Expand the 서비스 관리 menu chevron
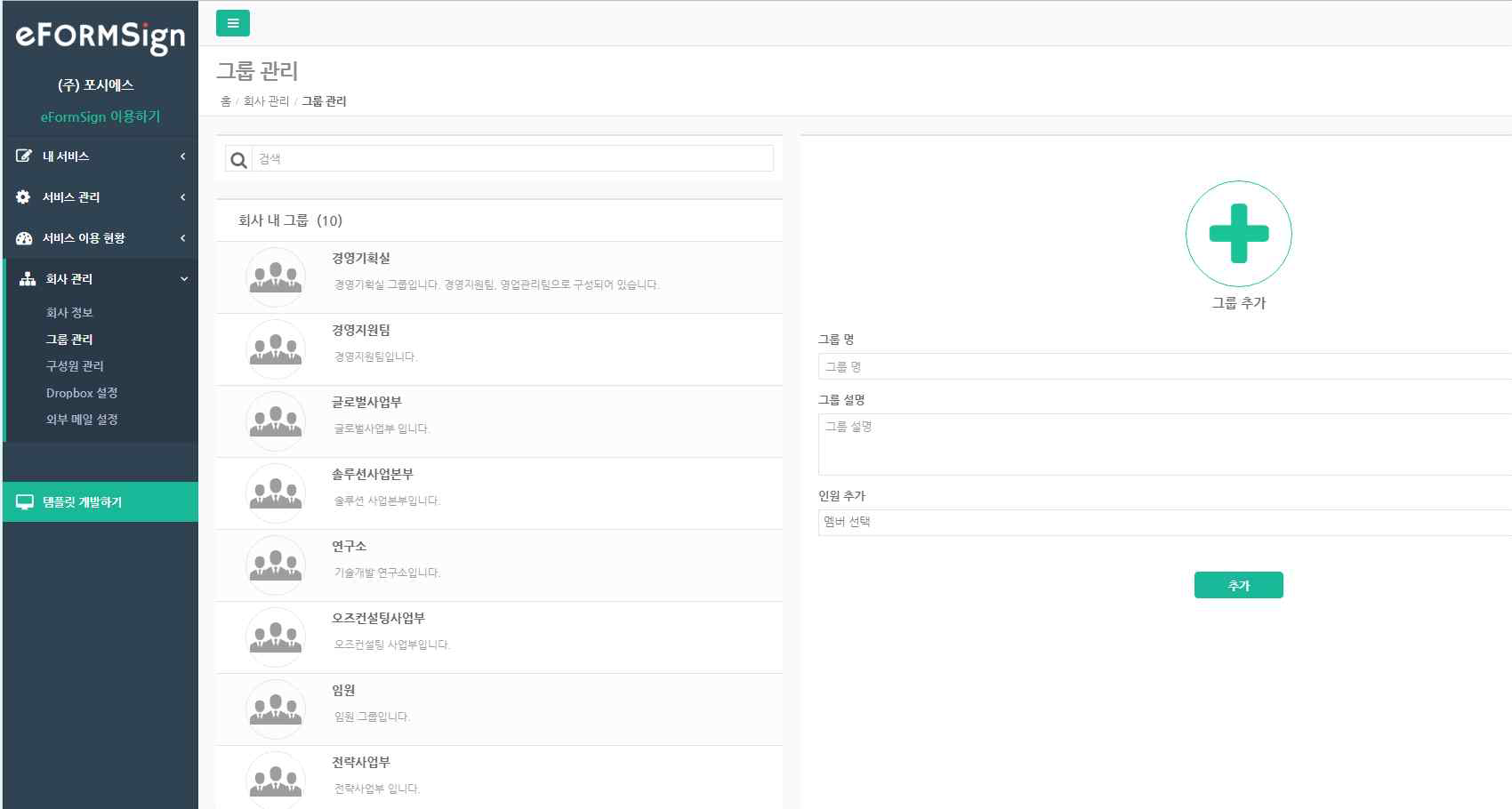Image resolution: width=1512 pixels, height=809 pixels. [x=183, y=197]
